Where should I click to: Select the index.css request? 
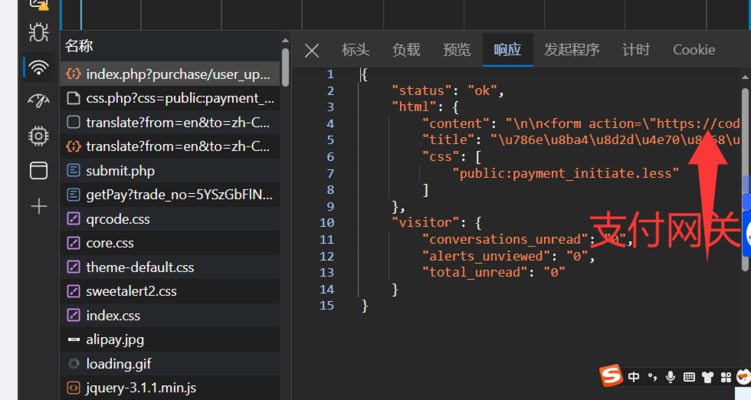[170, 315]
